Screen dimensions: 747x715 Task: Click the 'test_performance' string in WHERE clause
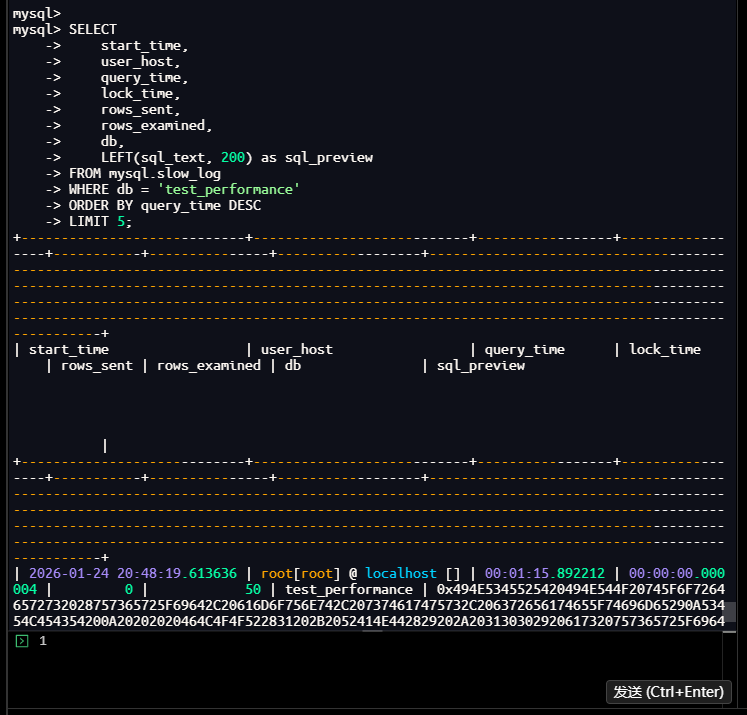pos(229,190)
